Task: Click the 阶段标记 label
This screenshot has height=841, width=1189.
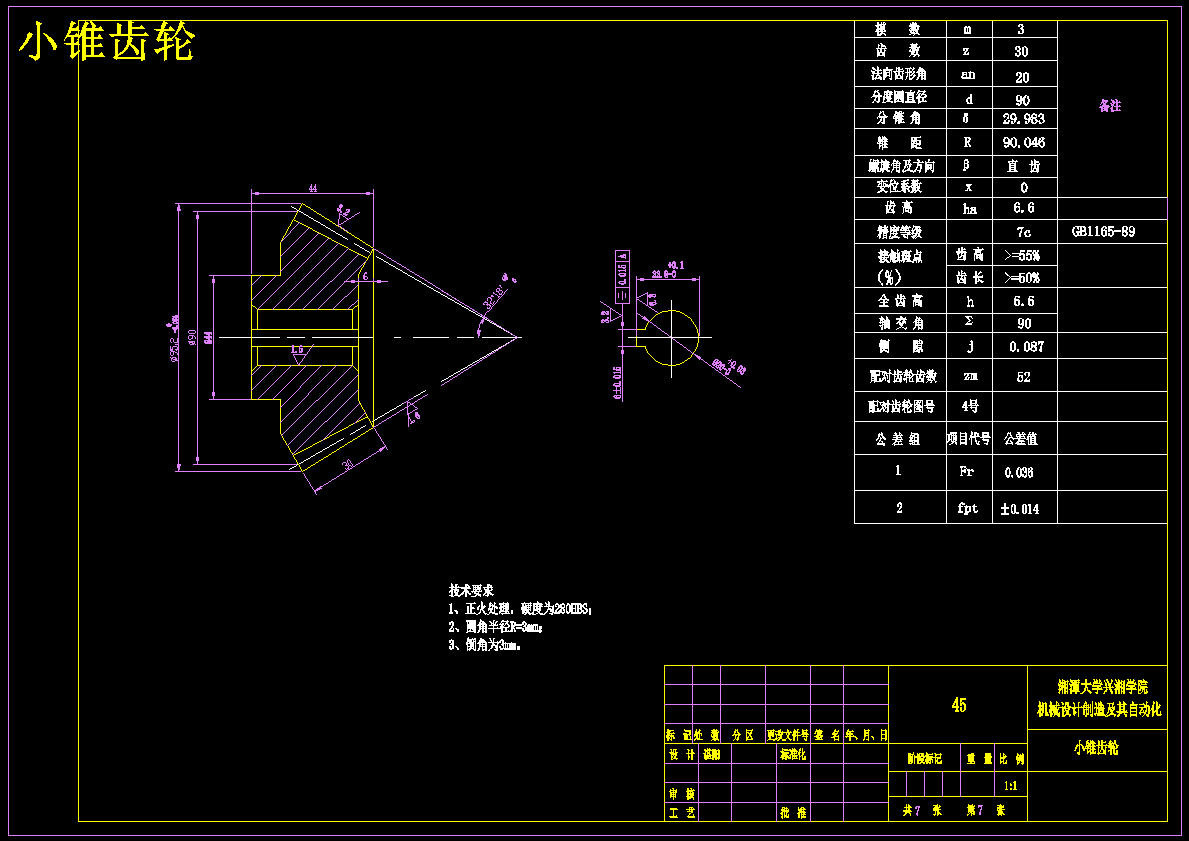Action: (x=924, y=758)
